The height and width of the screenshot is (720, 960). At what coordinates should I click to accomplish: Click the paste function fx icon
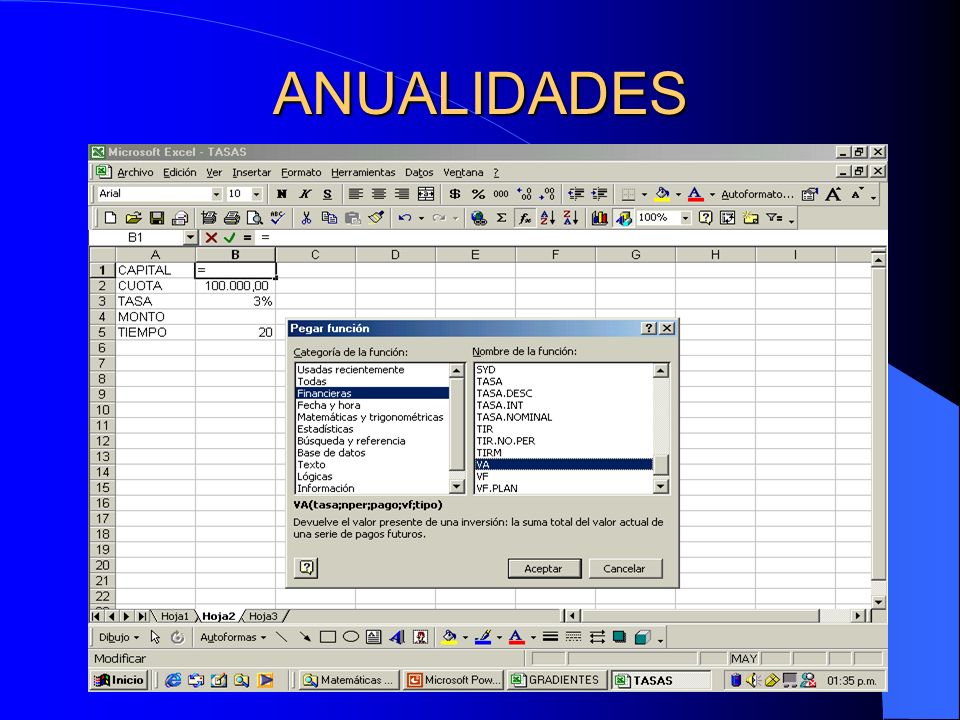pyautogui.click(x=525, y=217)
